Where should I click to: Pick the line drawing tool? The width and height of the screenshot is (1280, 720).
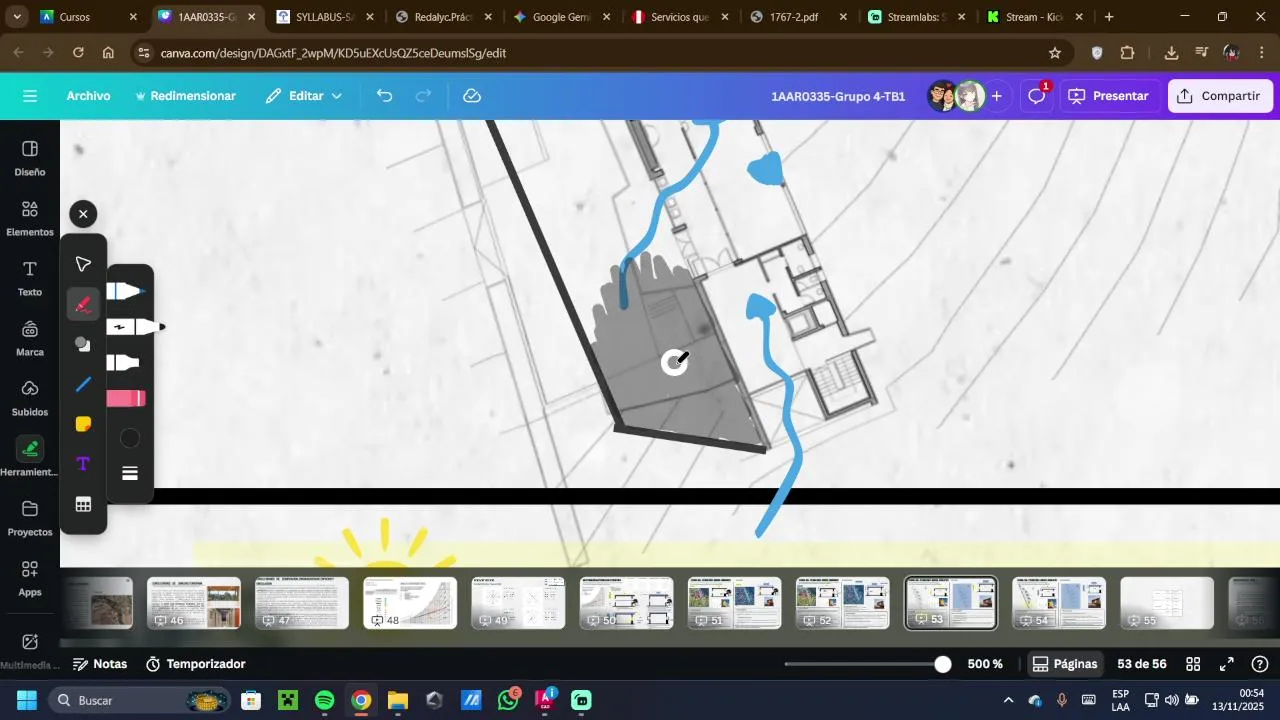pos(83,385)
